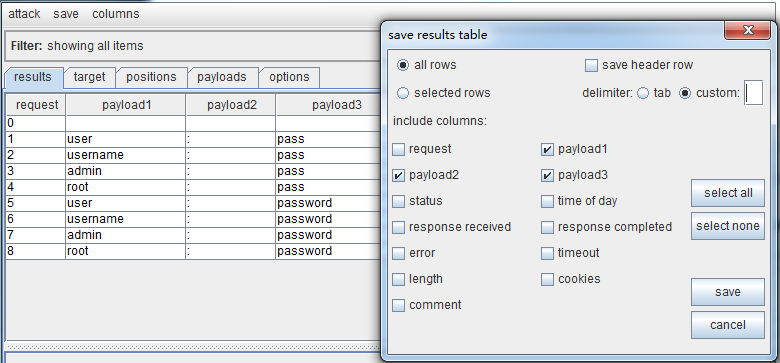Check the timeout column checkbox

(x=547, y=253)
